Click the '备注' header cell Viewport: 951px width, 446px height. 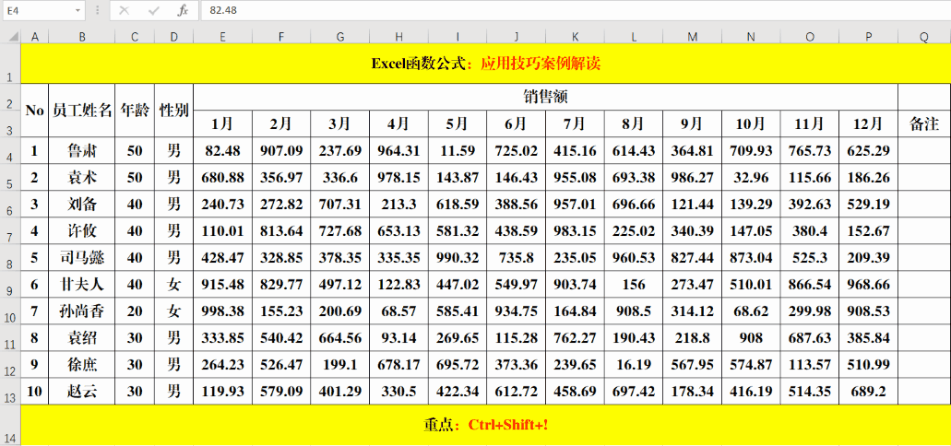[924, 124]
